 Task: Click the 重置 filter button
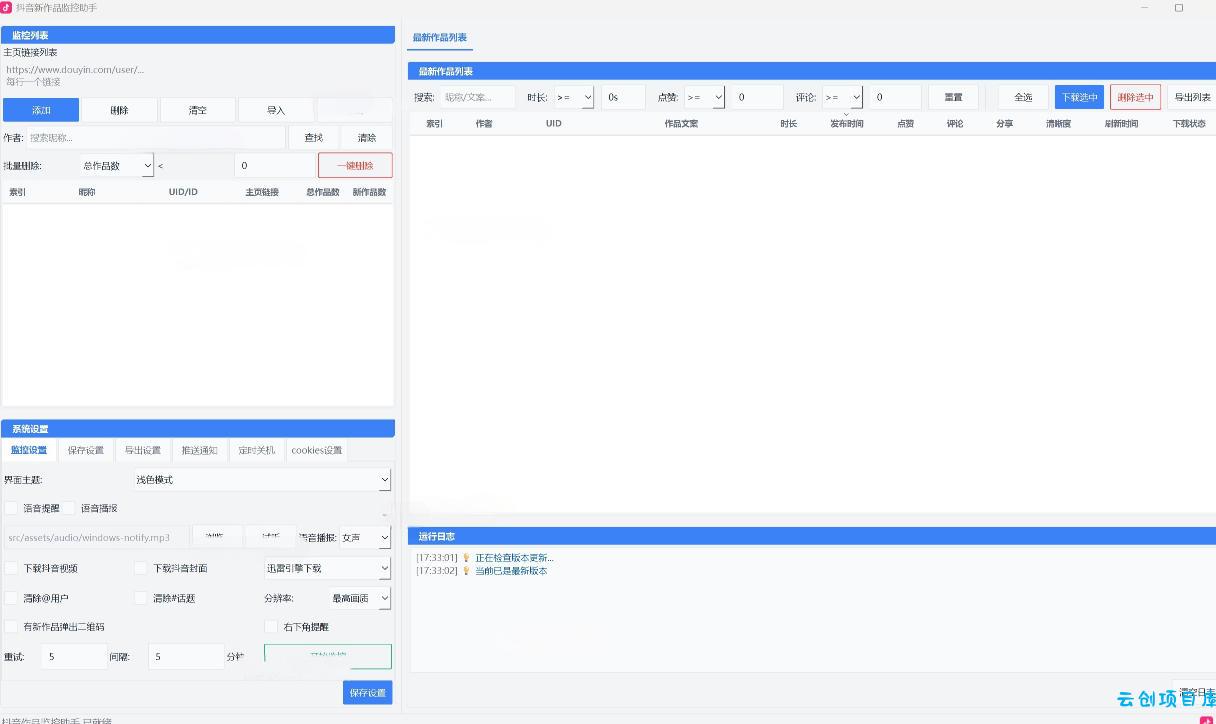[953, 97]
